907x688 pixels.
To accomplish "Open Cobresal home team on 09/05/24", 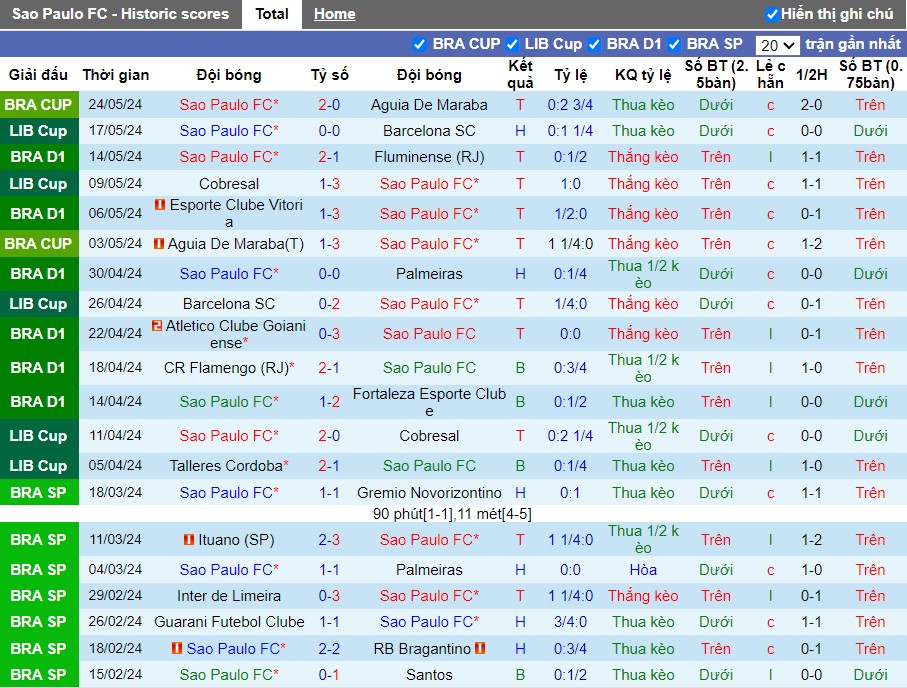I will point(228,183).
